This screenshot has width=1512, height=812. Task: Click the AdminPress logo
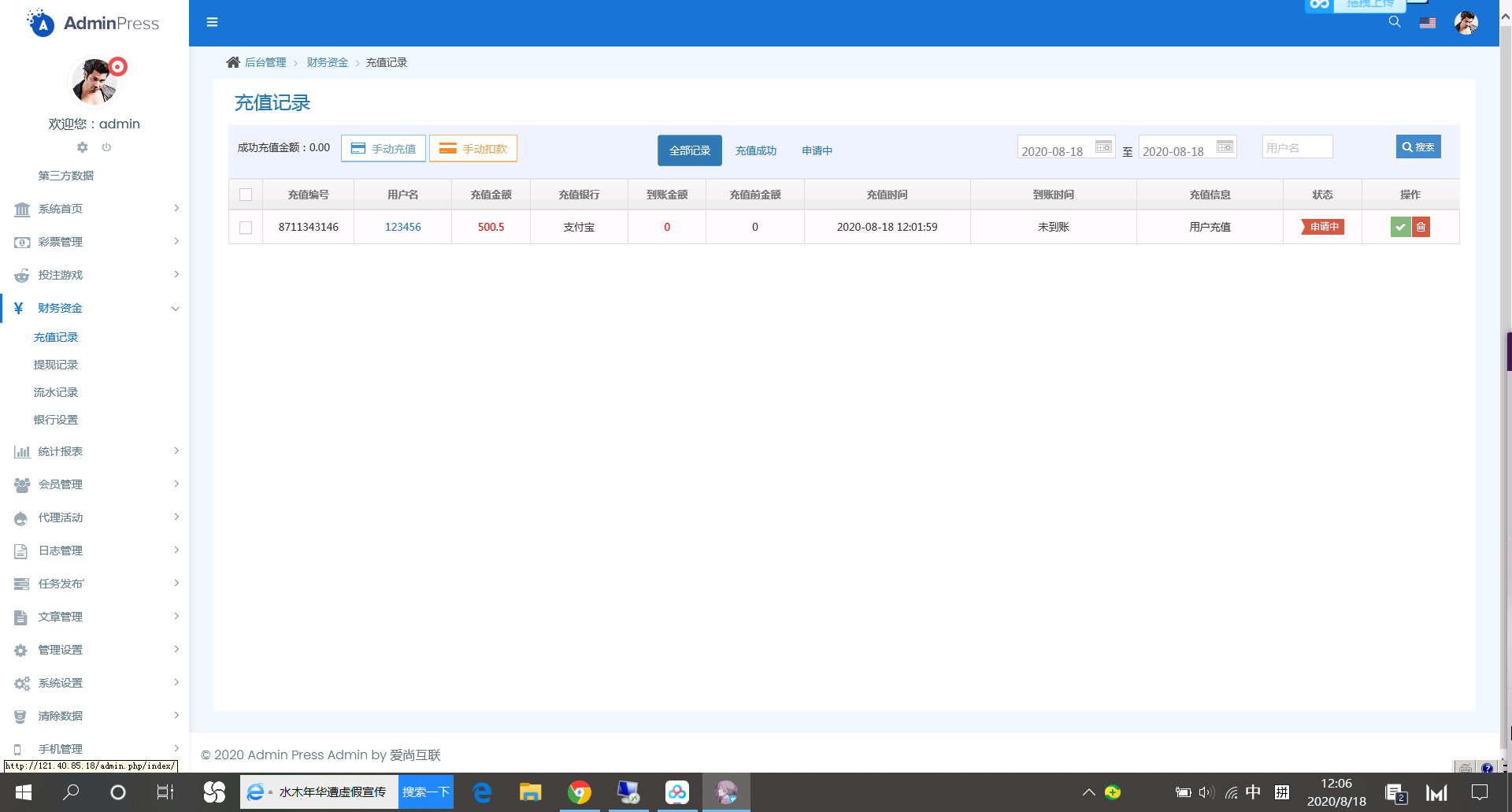click(93, 23)
